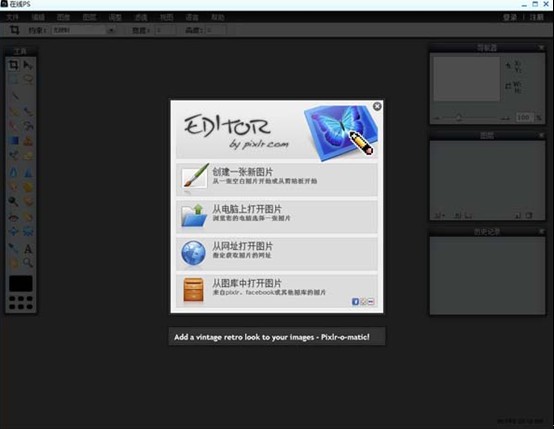Viewport: 554px width, 429px height.
Task: Open the Pixlr-o-matic vintage retro banner
Action: click(277, 336)
